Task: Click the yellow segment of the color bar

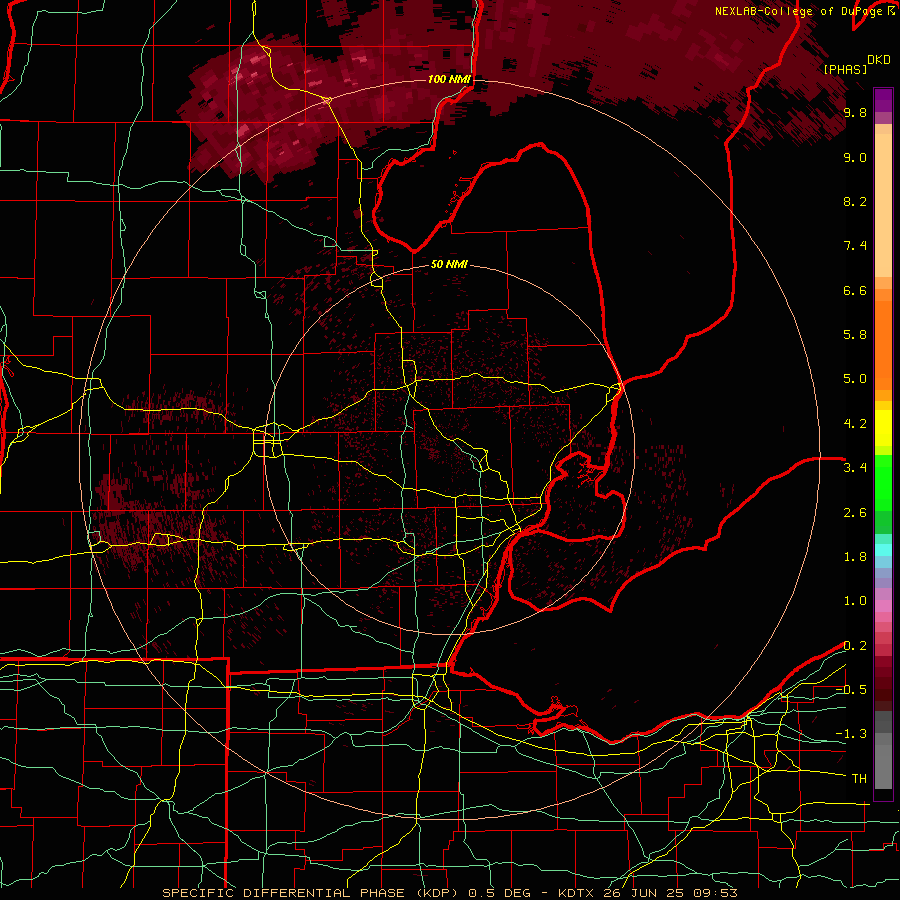Action: click(x=883, y=428)
